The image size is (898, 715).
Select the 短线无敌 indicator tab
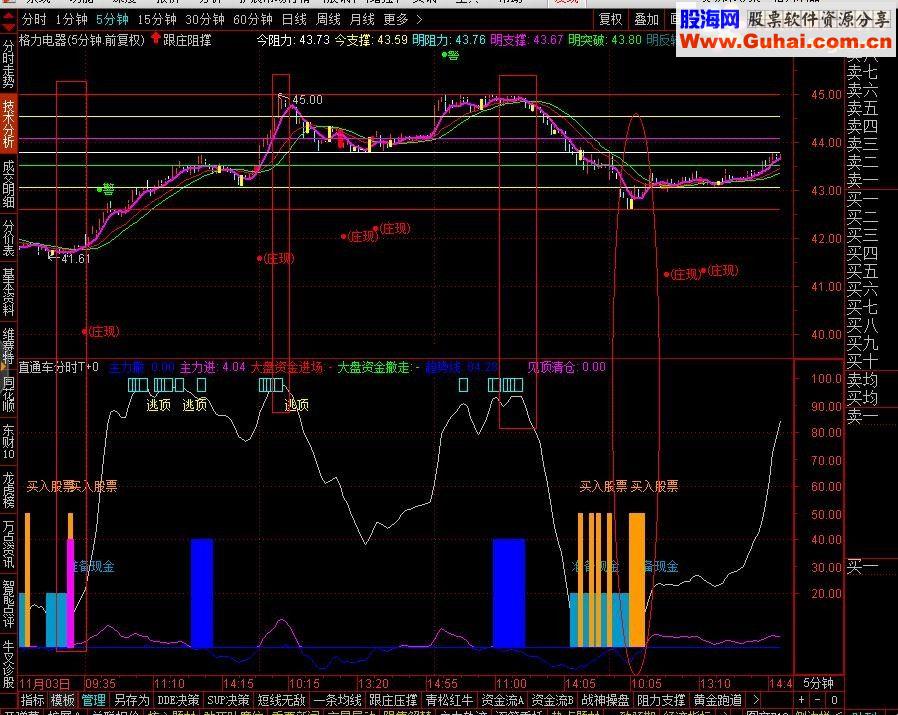click(x=281, y=700)
